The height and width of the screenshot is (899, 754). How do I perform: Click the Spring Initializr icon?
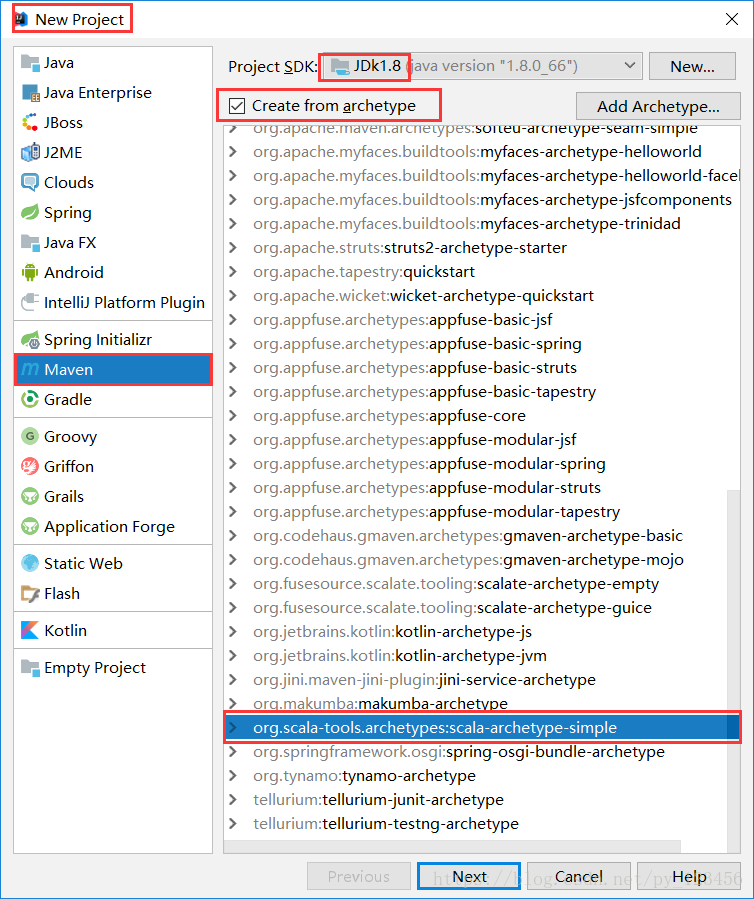click(30, 339)
